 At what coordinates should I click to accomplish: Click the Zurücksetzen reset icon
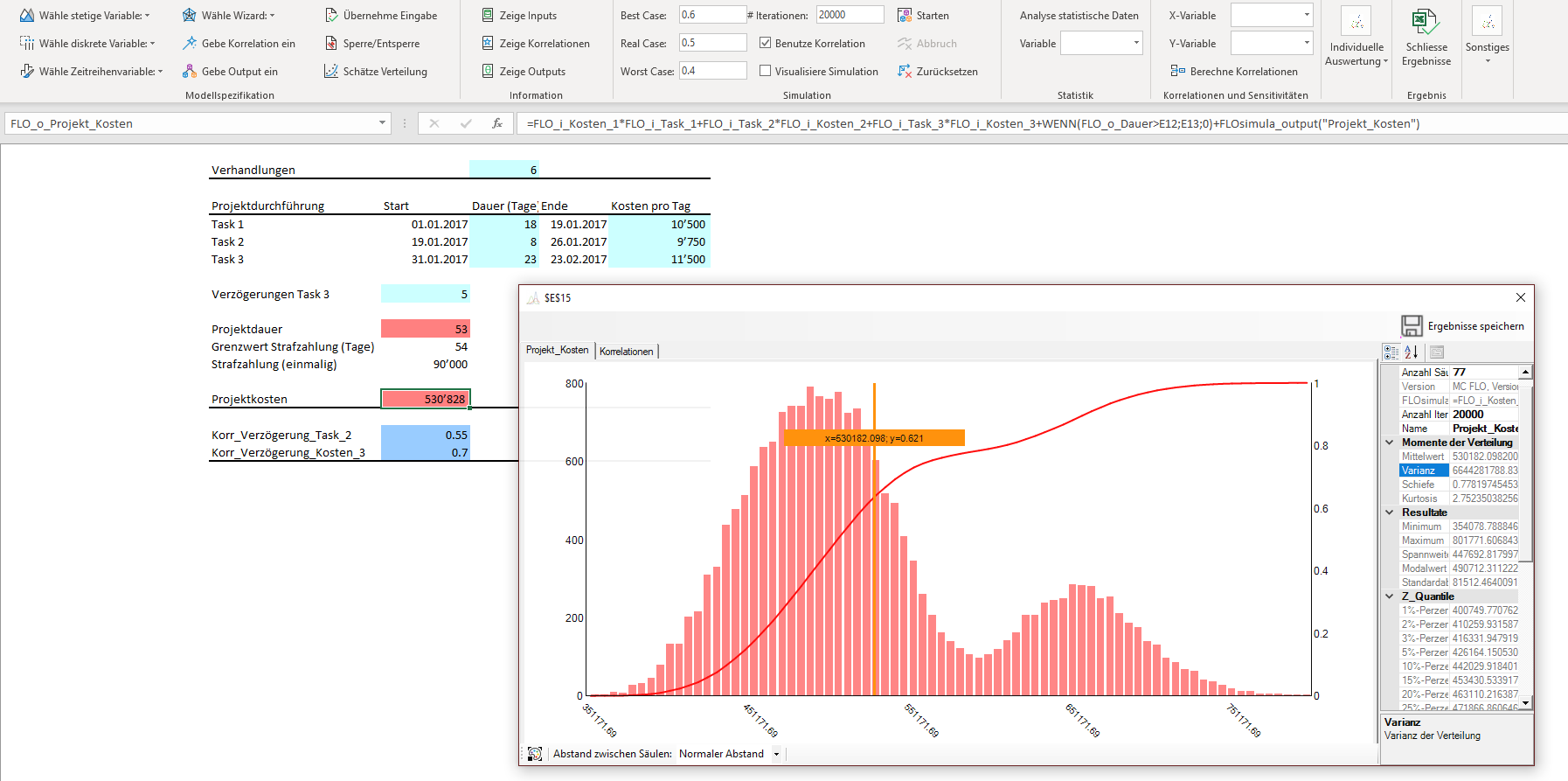pyautogui.click(x=905, y=72)
